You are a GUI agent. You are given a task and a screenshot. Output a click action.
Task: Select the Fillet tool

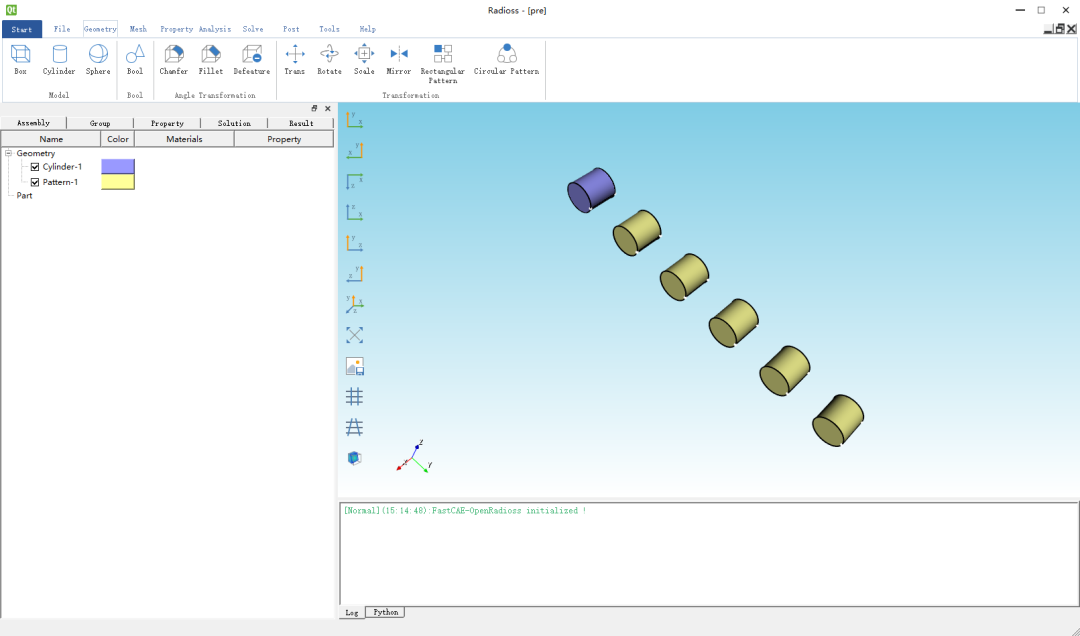pos(211,59)
